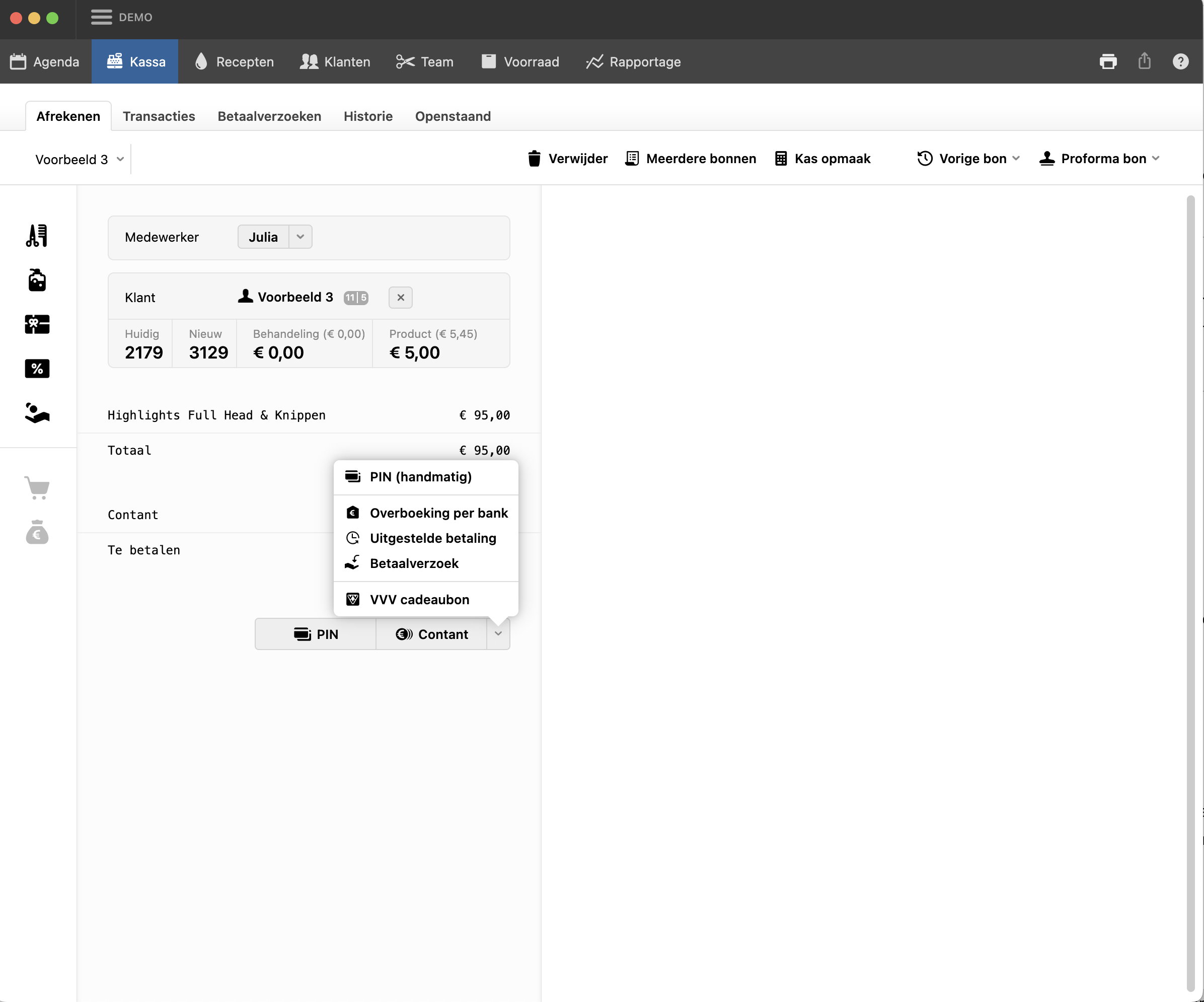
Task: Switch to the Transacties tab
Action: (158, 116)
